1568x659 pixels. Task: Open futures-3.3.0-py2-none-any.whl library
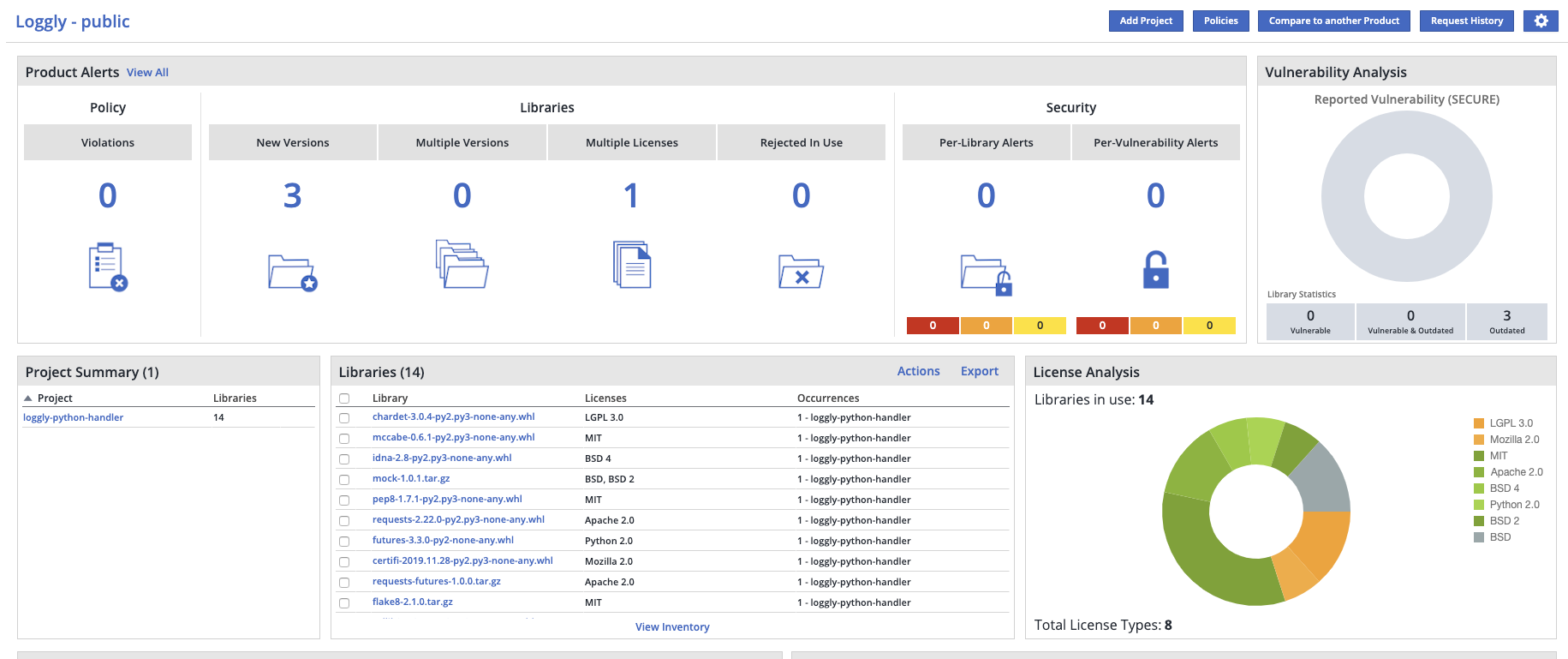(x=443, y=540)
